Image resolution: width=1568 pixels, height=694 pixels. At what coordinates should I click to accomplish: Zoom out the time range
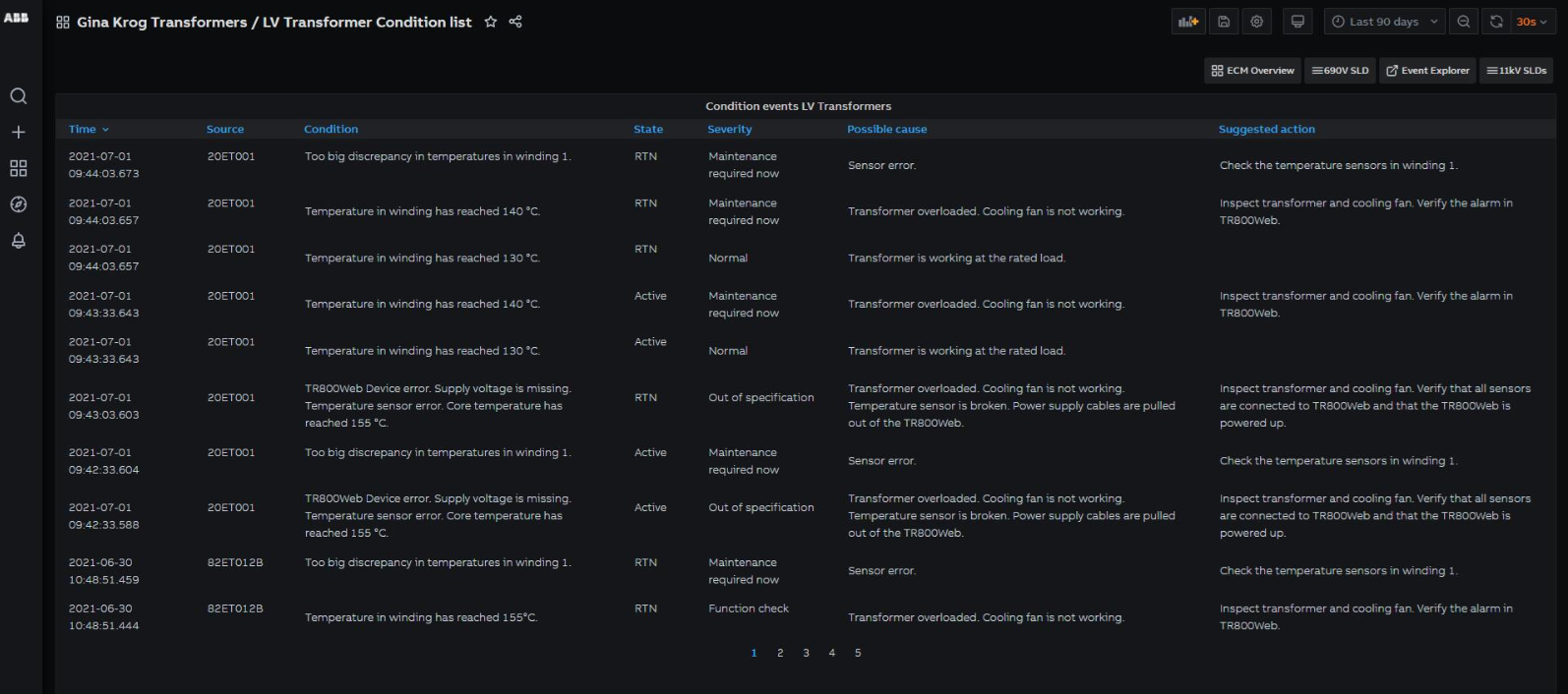pyautogui.click(x=1464, y=22)
